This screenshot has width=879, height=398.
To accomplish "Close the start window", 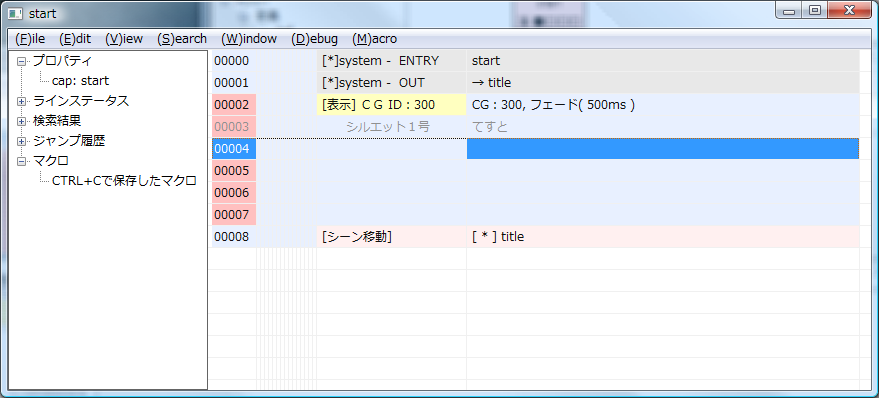I will (x=849, y=11).
